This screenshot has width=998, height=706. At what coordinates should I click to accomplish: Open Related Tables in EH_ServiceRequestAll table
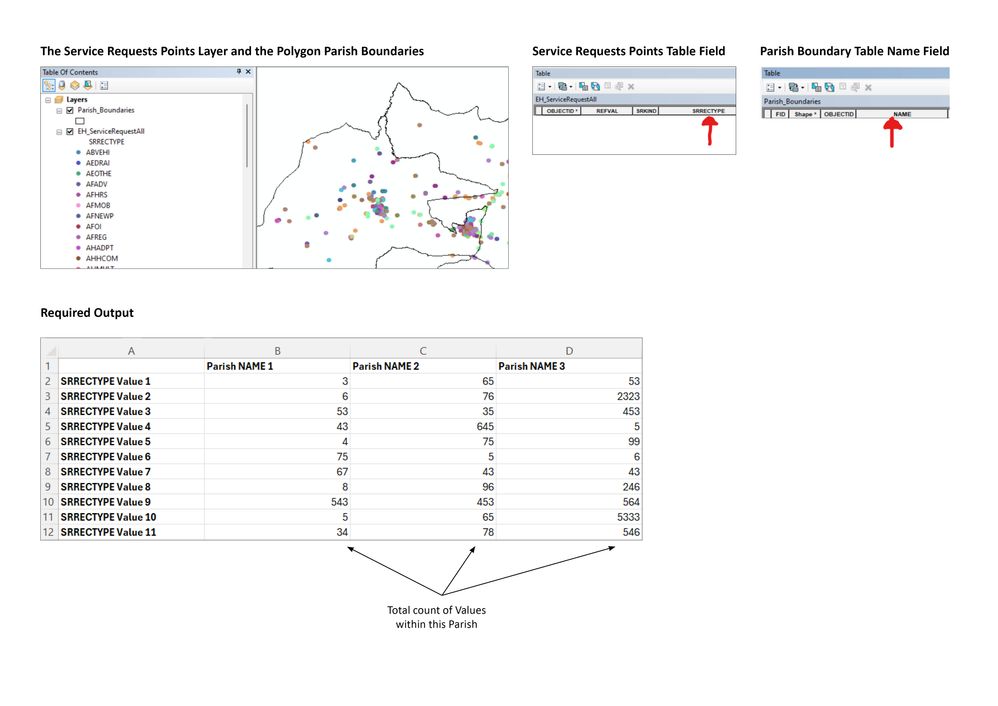[x=563, y=87]
